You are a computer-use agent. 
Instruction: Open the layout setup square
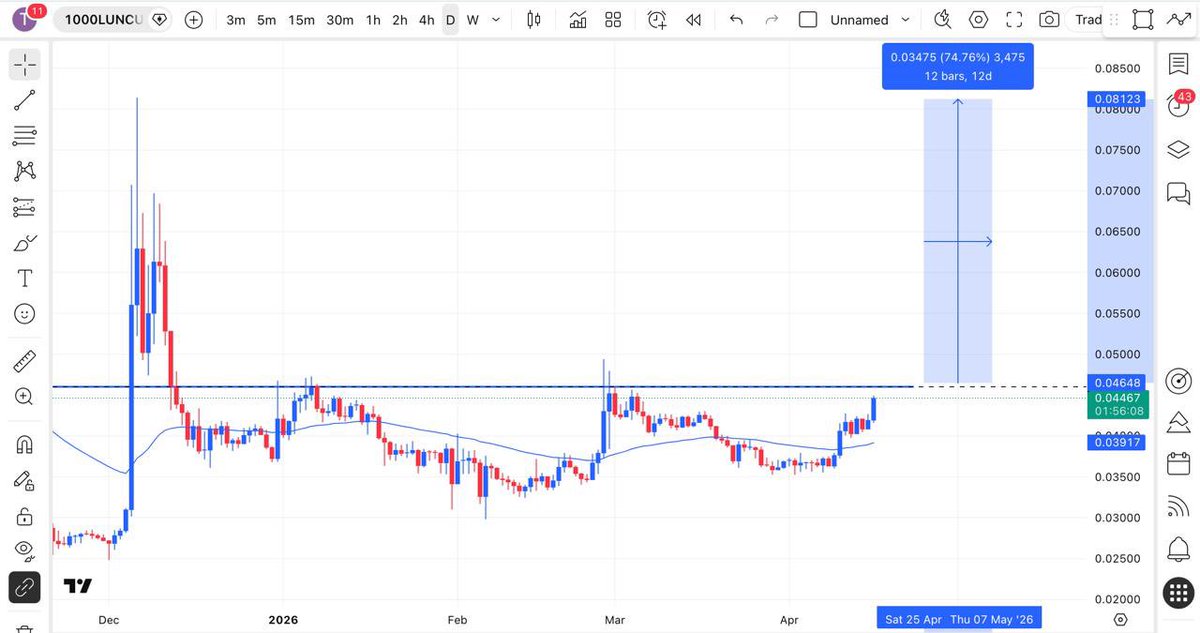tap(808, 19)
